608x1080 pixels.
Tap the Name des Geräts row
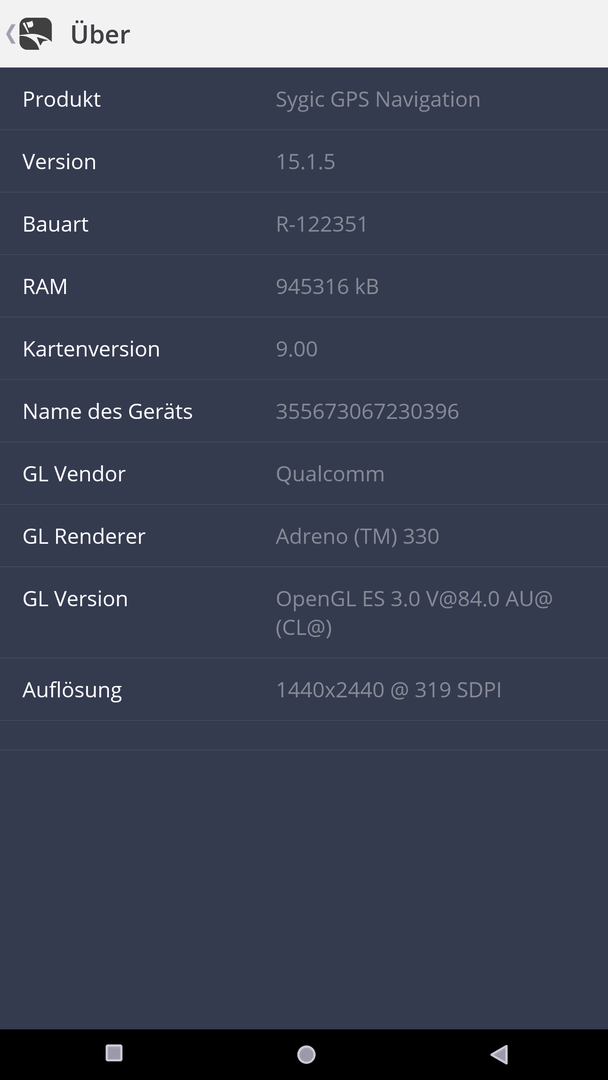point(304,411)
